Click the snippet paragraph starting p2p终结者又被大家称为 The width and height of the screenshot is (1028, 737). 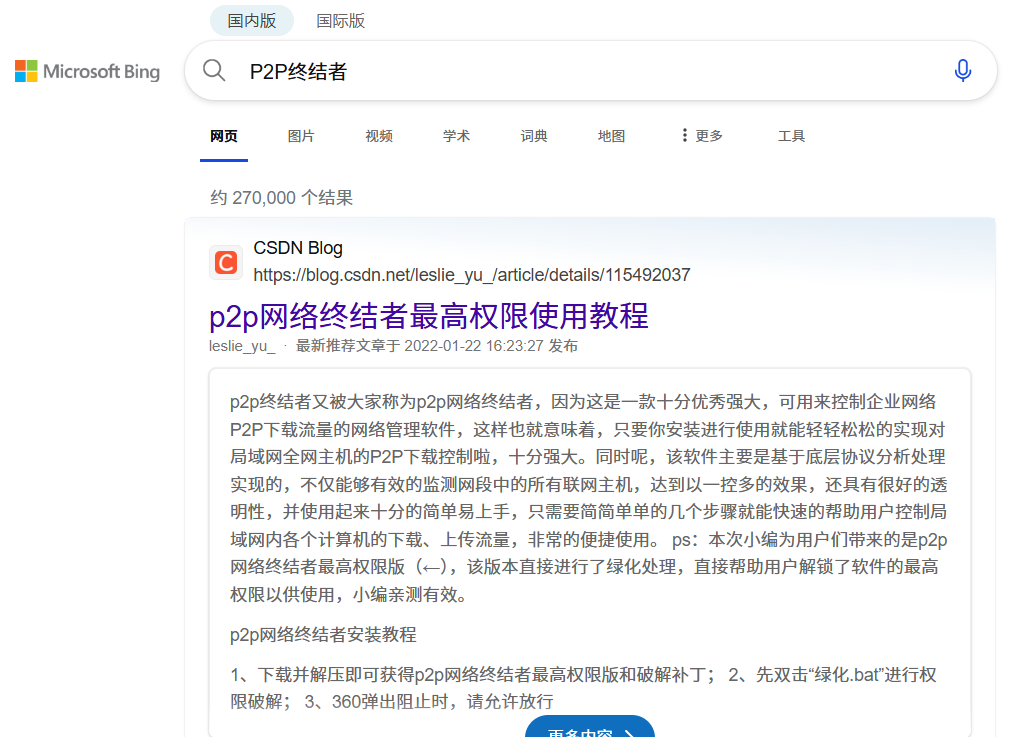(589, 498)
